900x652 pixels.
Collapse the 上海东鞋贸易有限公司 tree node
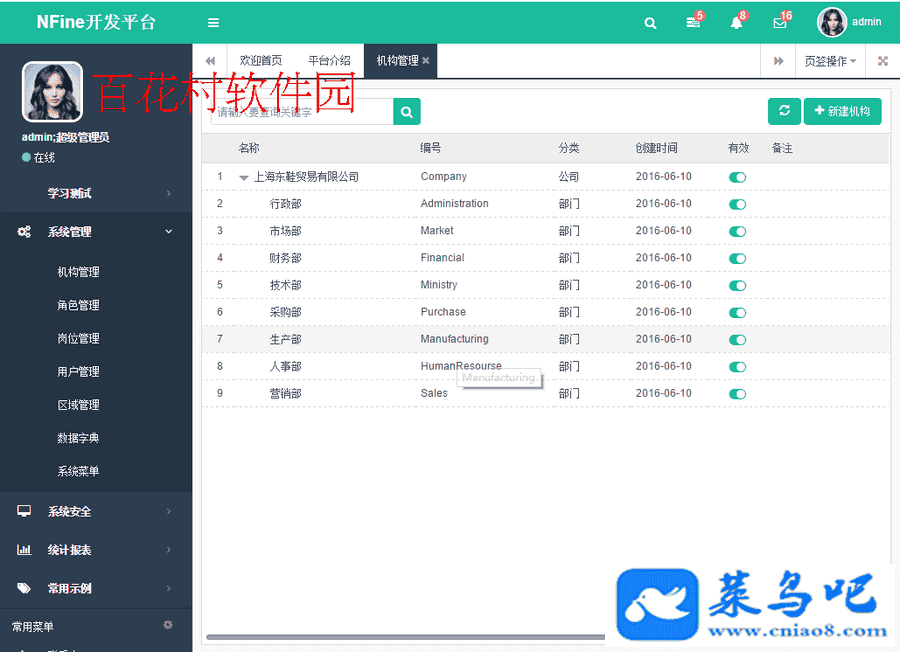pyautogui.click(x=243, y=177)
